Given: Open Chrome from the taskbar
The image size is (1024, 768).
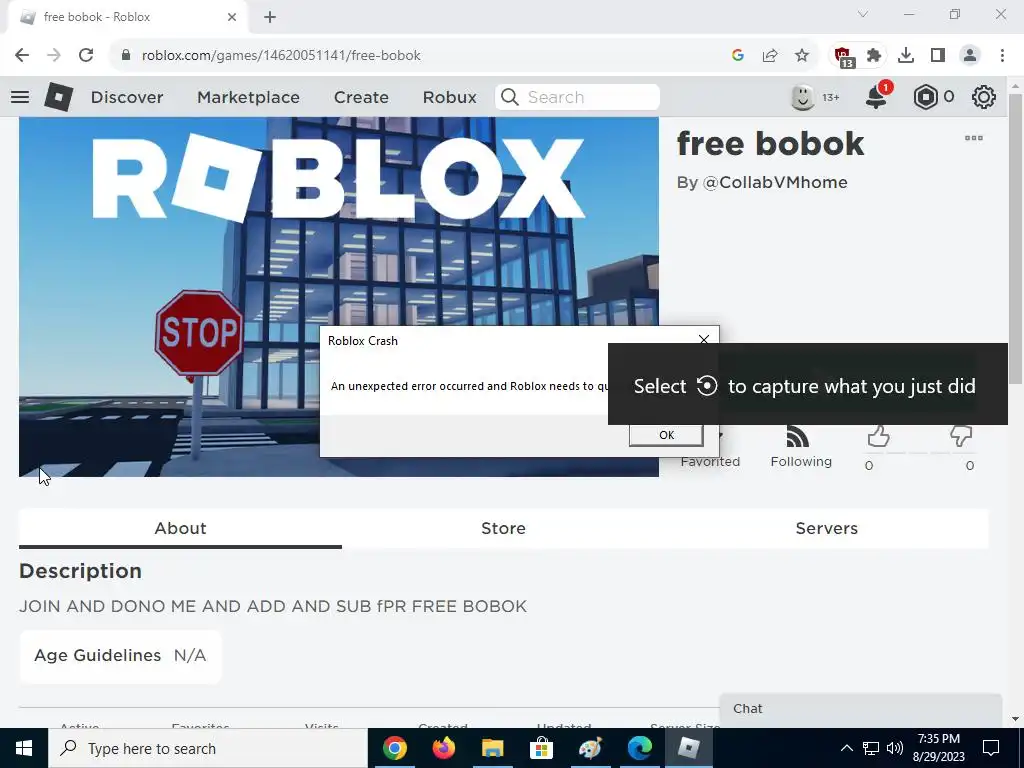Looking at the screenshot, I should [394, 748].
